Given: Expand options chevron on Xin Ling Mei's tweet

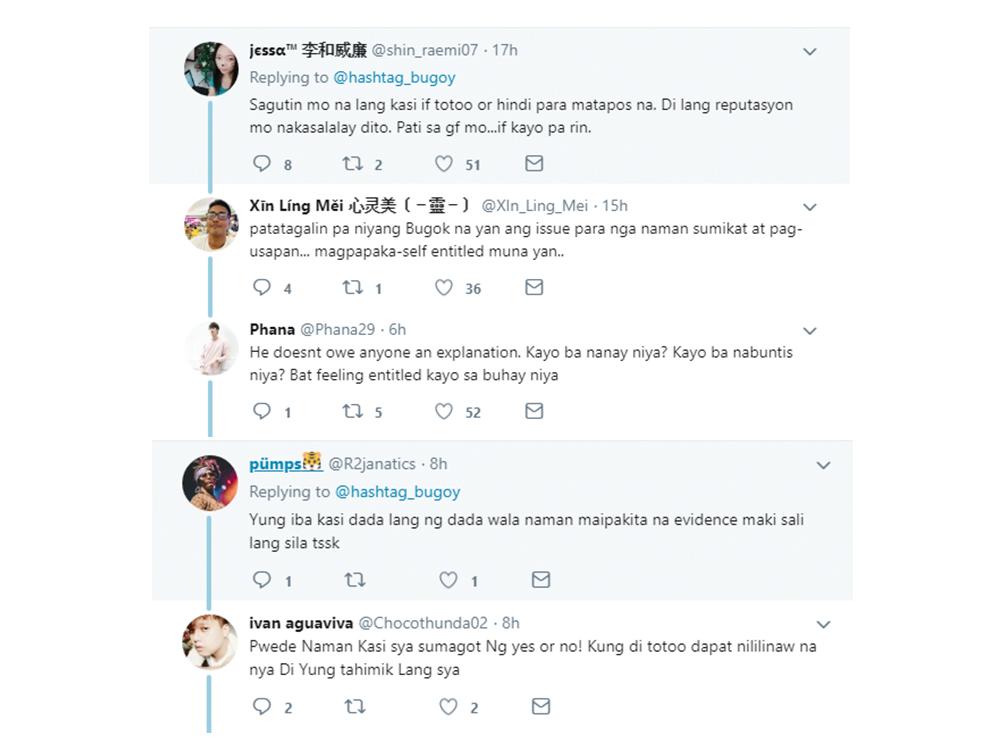Looking at the screenshot, I should click(x=810, y=207).
